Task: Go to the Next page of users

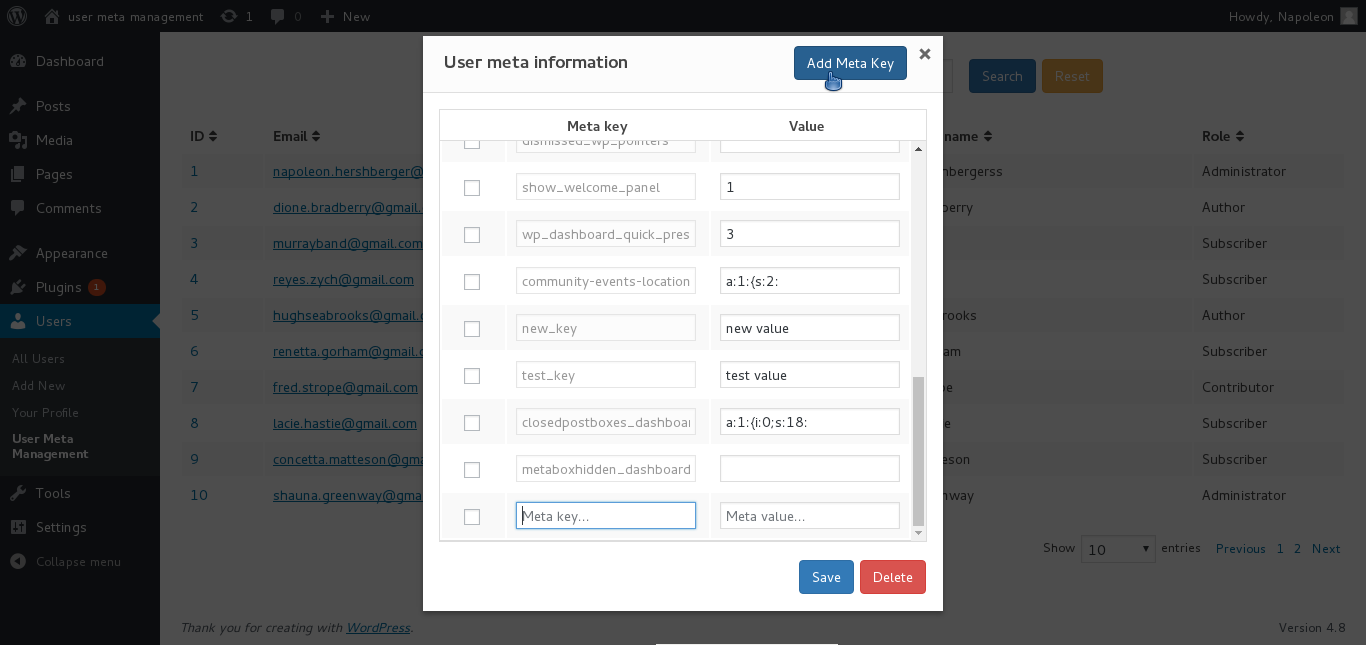Action: point(1326,549)
